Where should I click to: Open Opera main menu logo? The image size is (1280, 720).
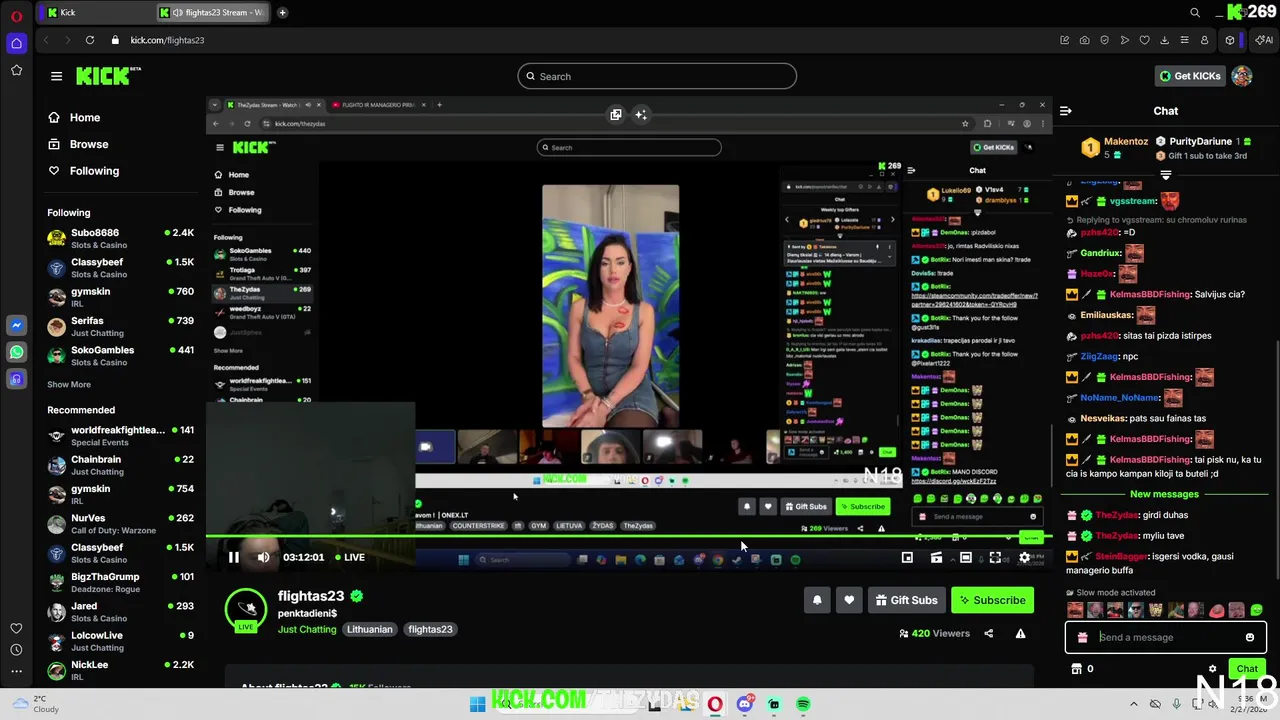coord(16,16)
